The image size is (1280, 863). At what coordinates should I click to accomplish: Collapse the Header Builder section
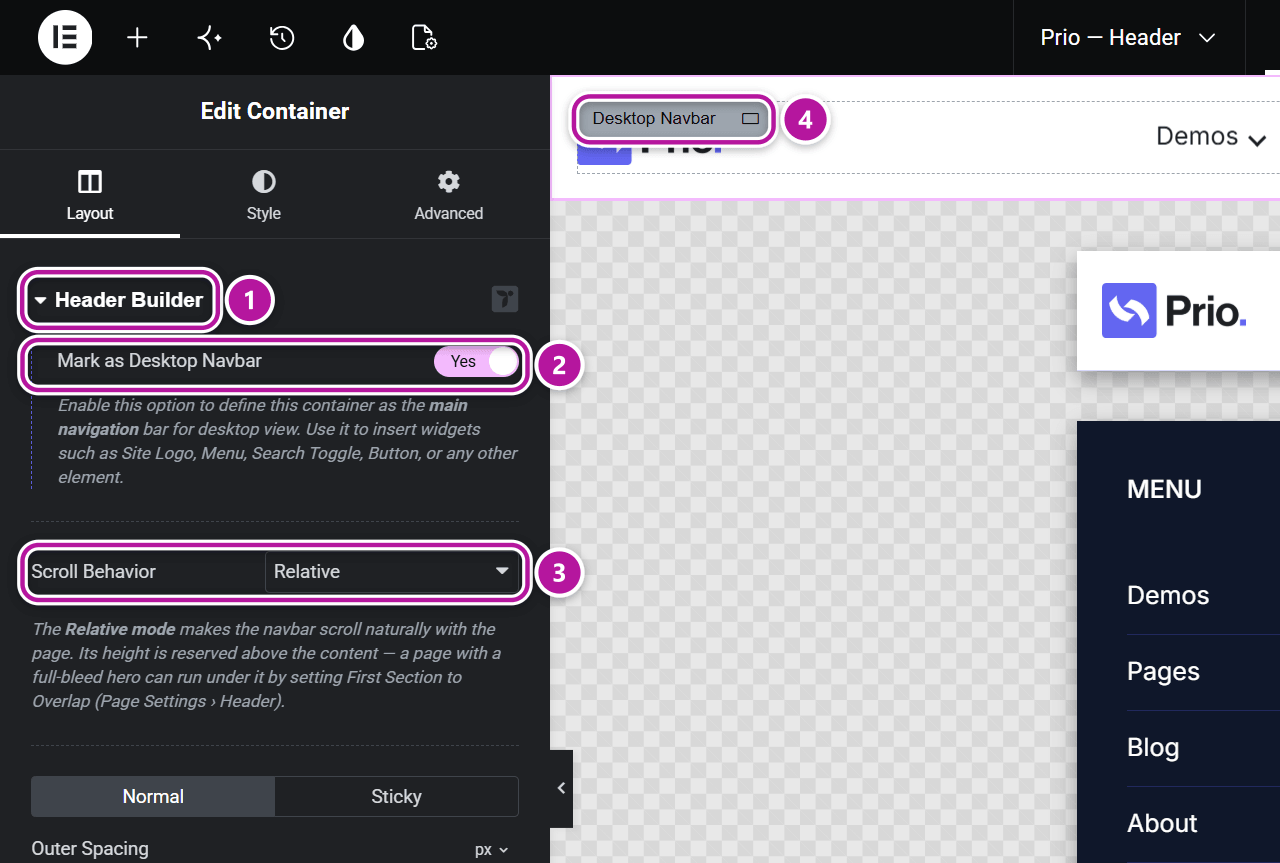[119, 300]
